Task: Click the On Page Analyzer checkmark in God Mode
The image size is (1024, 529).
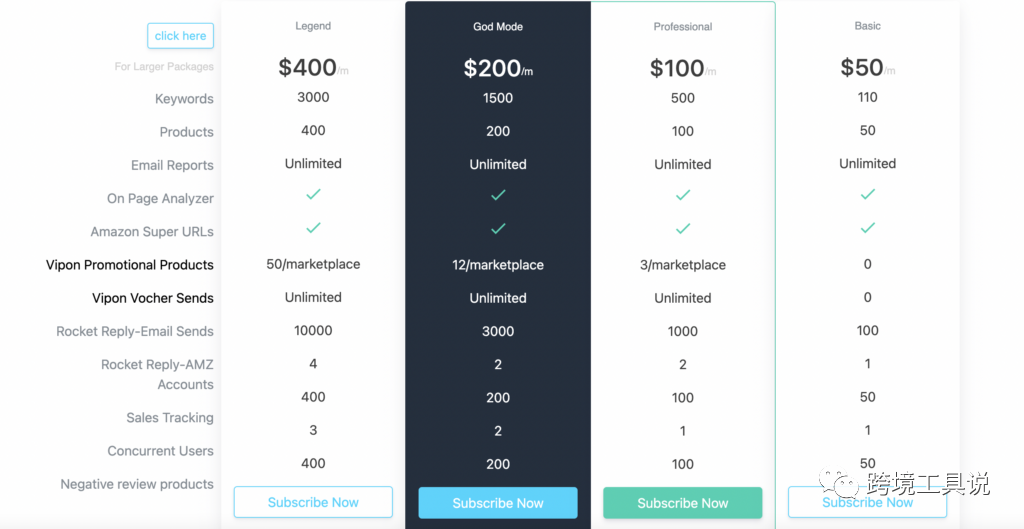Action: pyautogui.click(x=498, y=195)
